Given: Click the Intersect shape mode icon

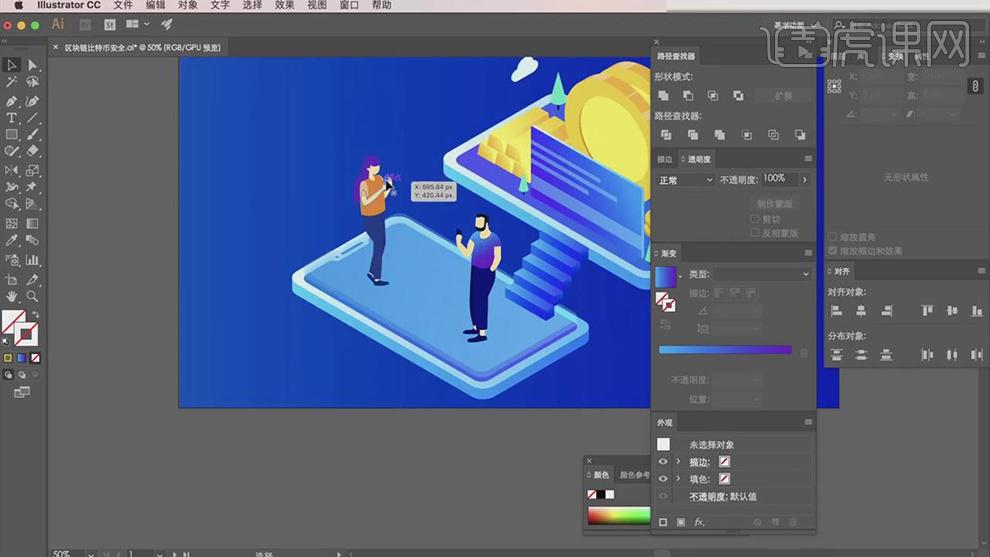Looking at the screenshot, I should [x=713, y=96].
